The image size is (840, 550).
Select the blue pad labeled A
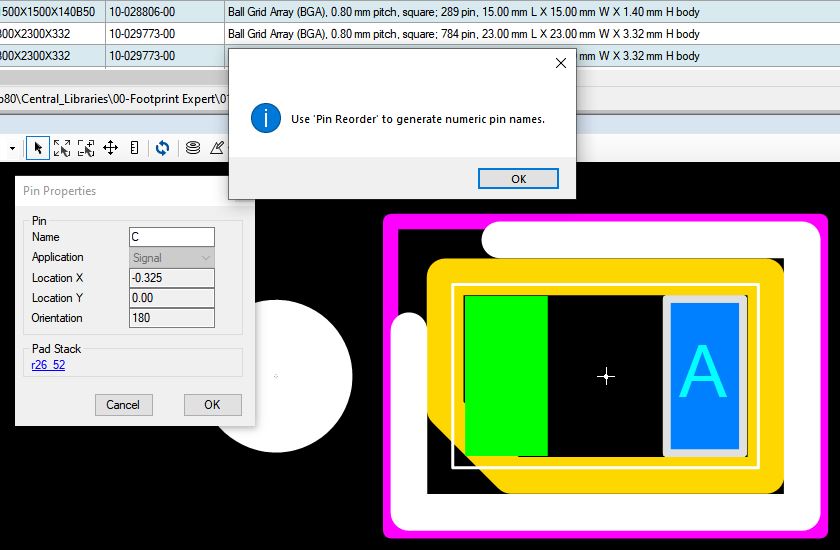click(704, 376)
